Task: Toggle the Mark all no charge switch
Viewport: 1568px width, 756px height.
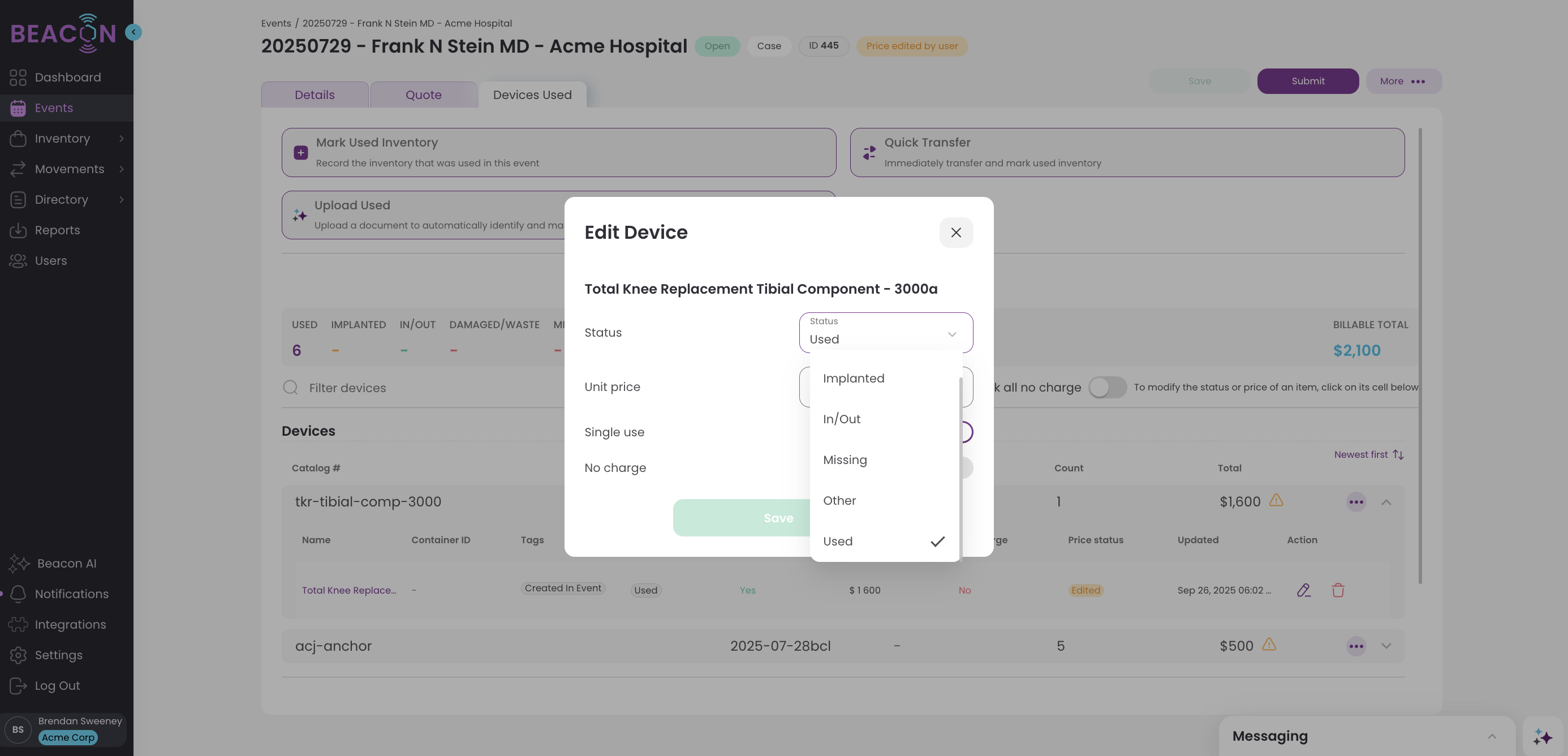Action: (x=1106, y=387)
